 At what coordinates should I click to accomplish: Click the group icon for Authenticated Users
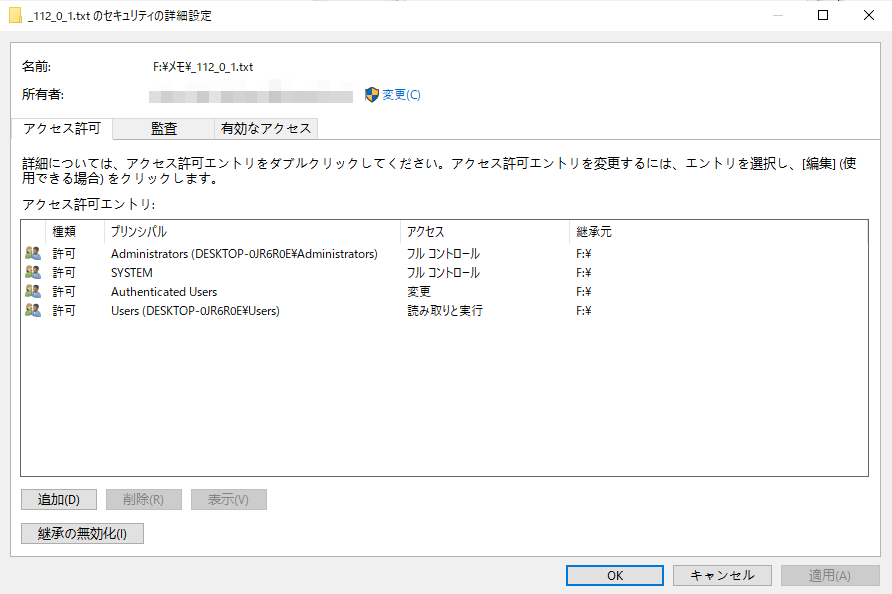33,292
